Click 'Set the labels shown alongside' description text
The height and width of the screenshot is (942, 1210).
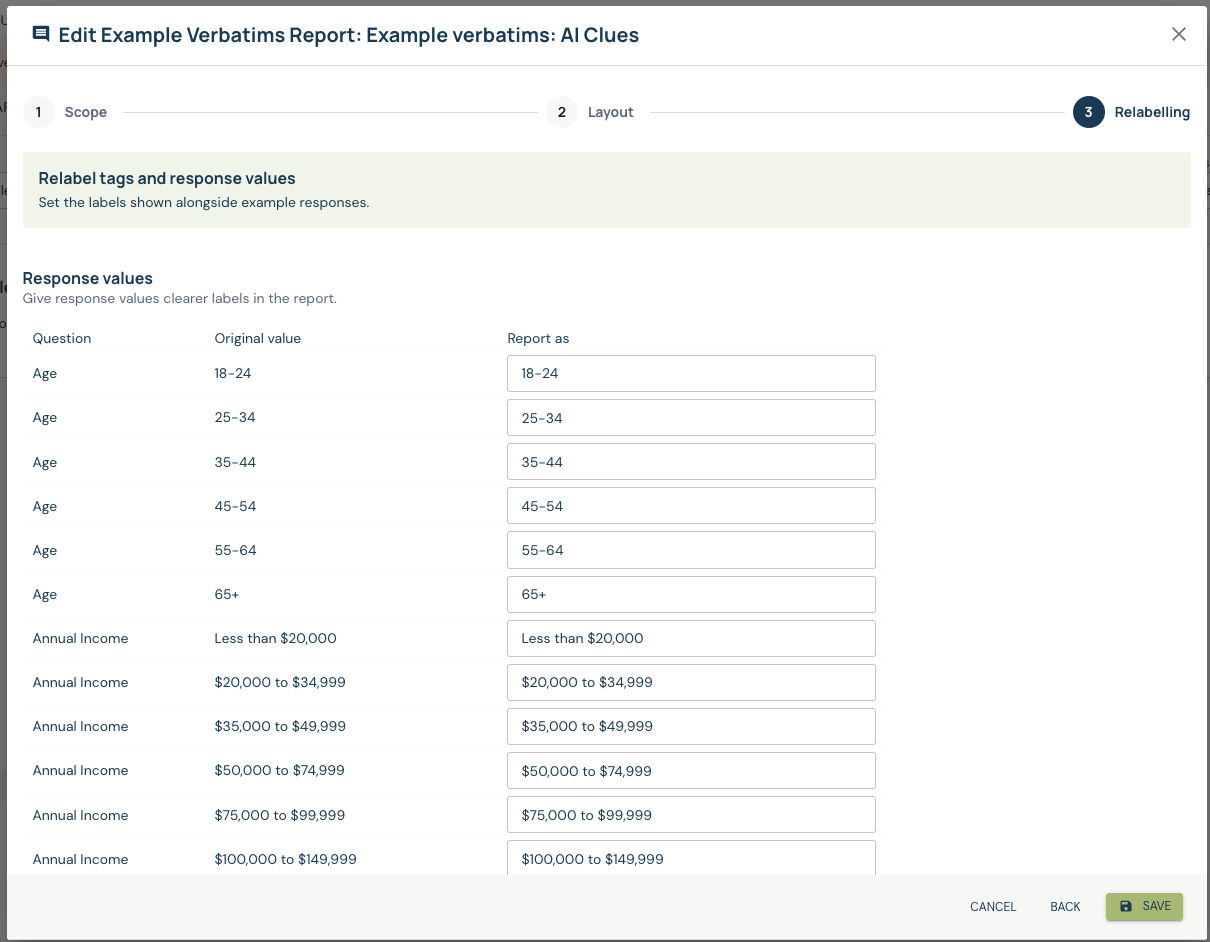[204, 202]
